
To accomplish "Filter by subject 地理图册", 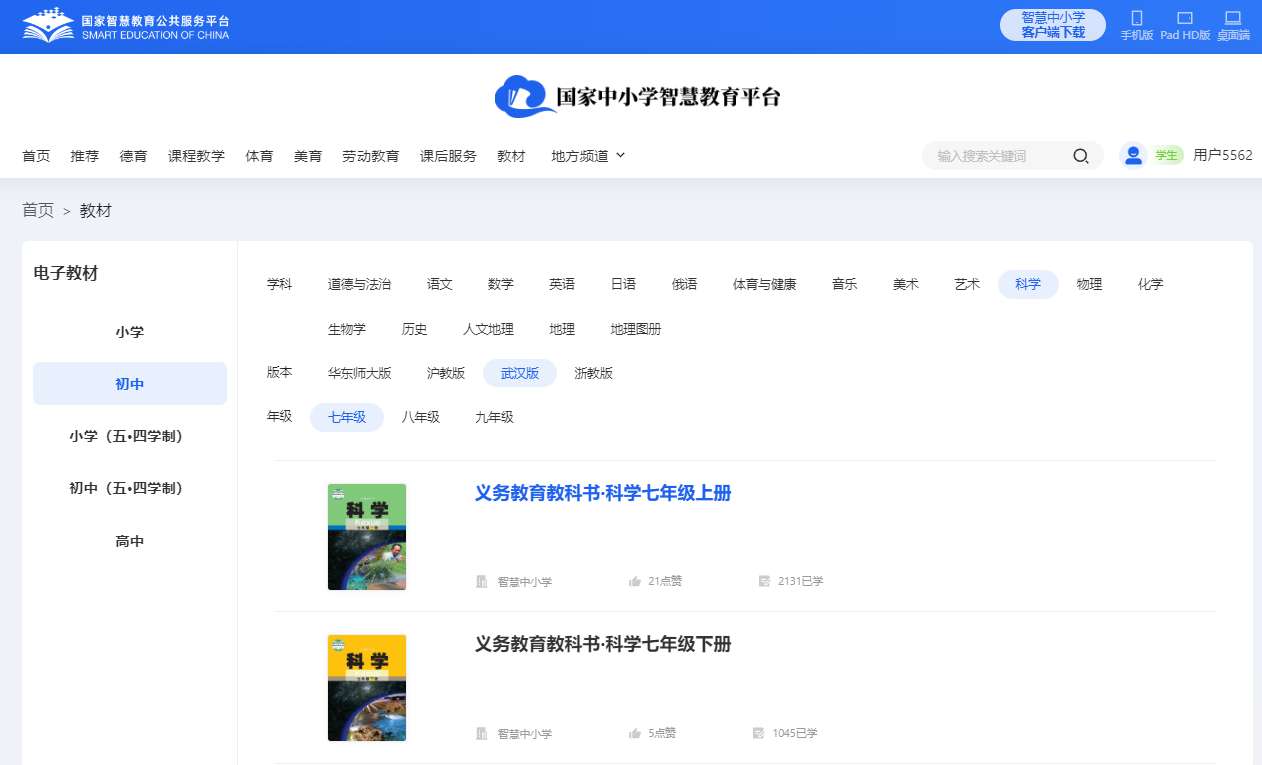I will tap(636, 329).
